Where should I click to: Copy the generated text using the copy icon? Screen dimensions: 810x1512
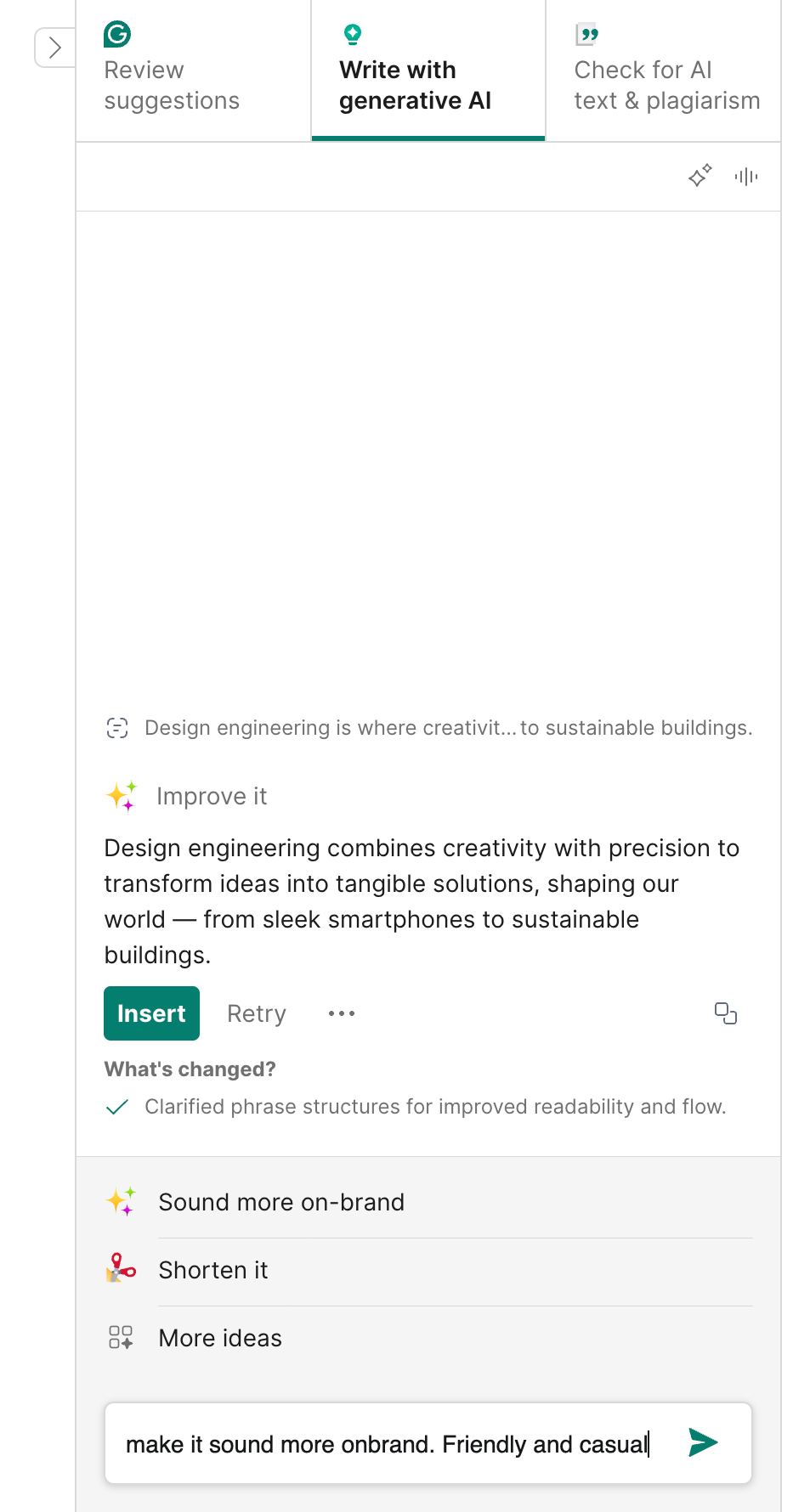tap(725, 1013)
